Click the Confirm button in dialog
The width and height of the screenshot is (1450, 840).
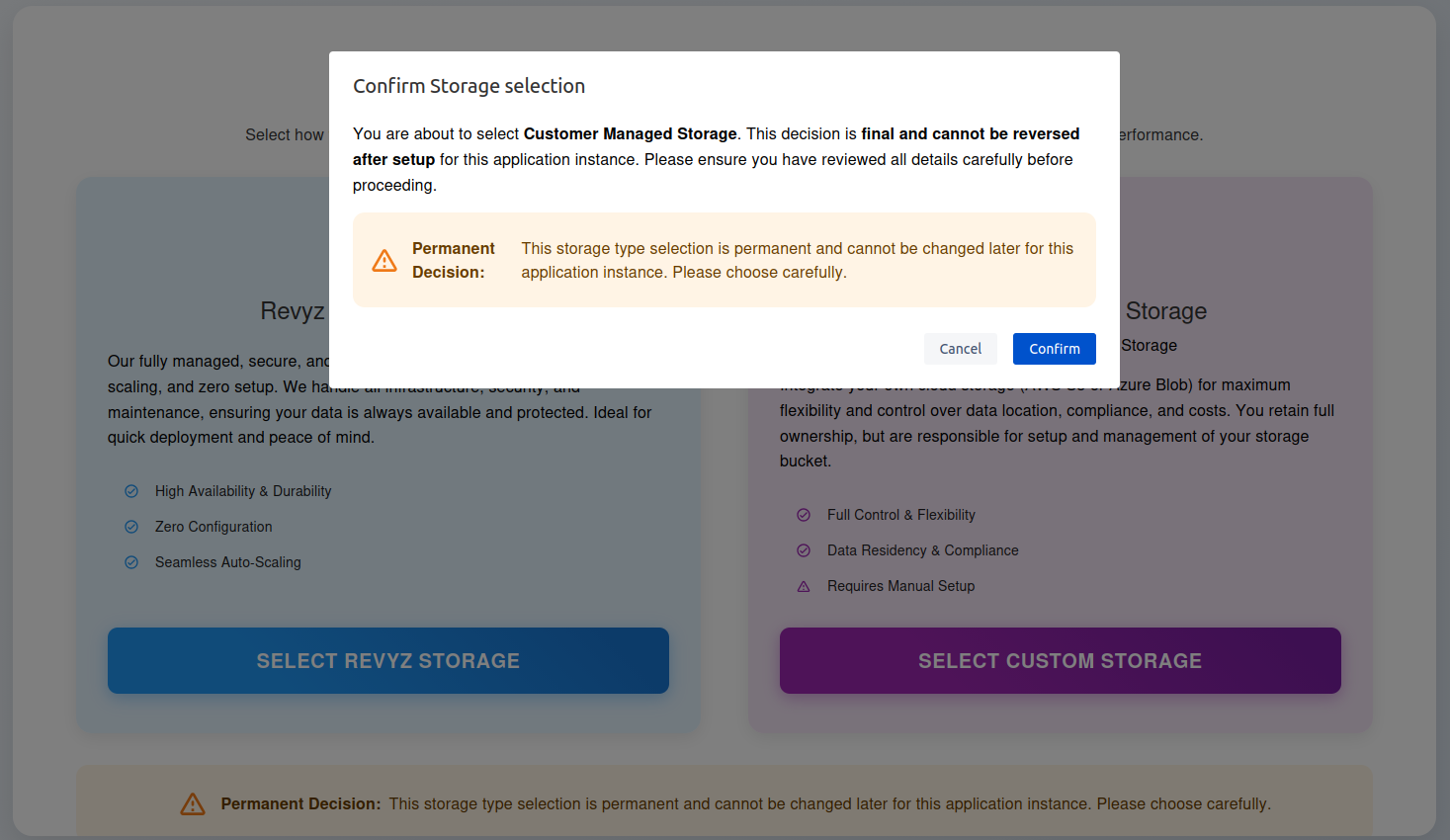[x=1054, y=349]
